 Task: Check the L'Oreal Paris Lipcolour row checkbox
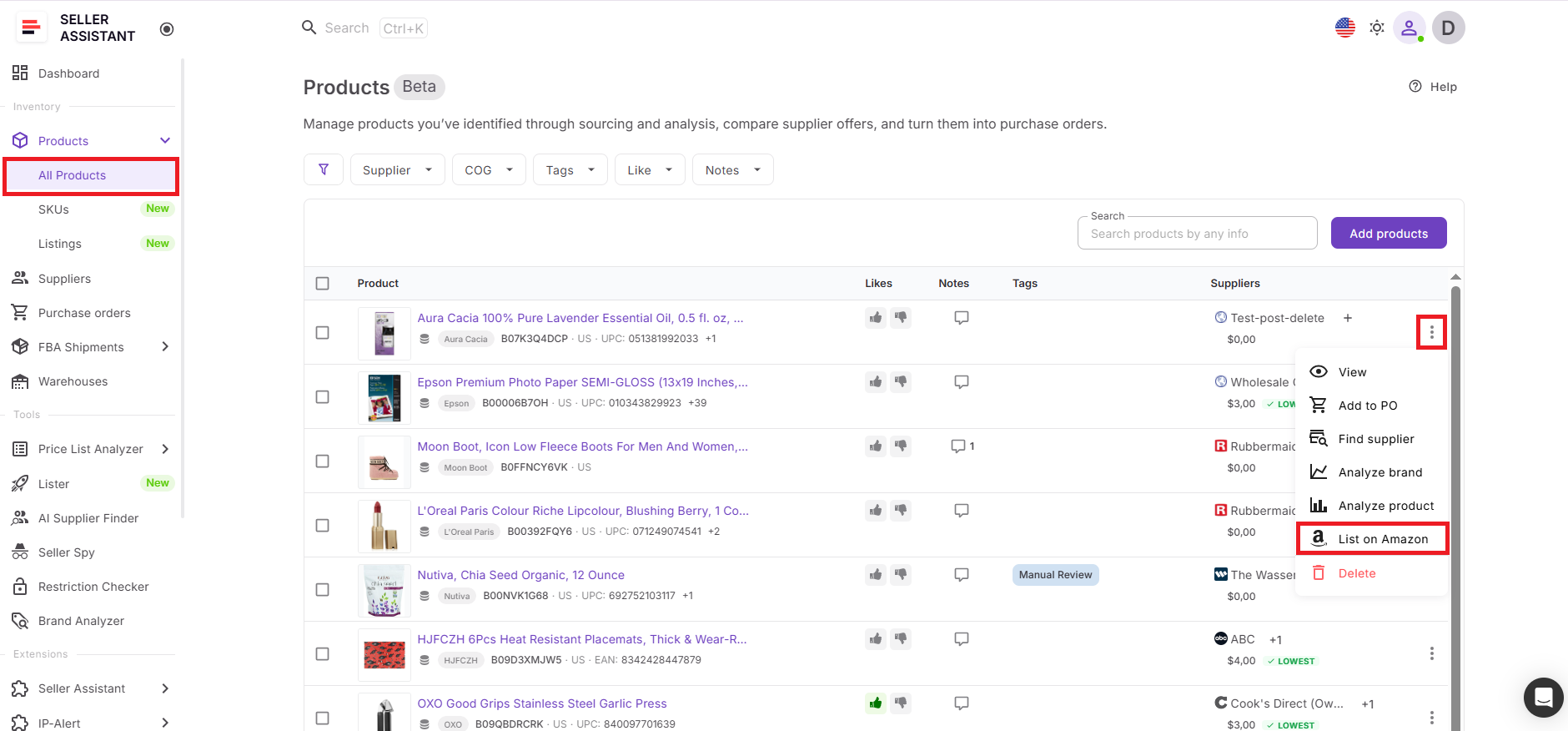(323, 525)
